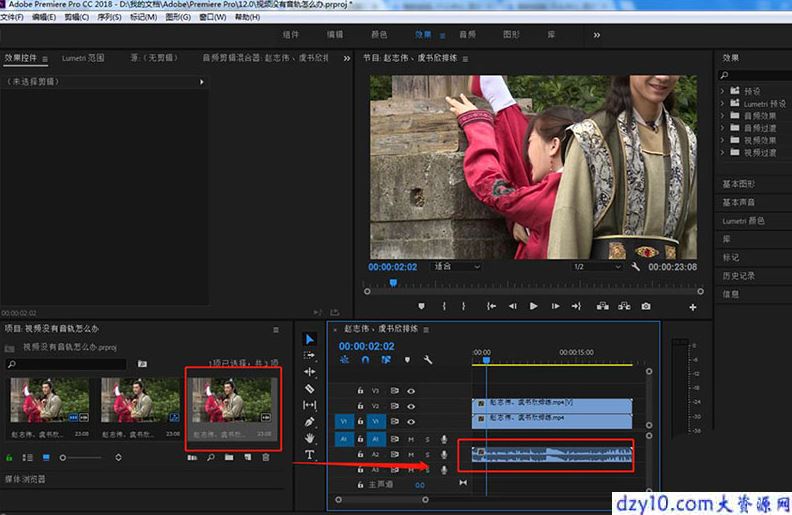
Task: Toggle lock on the V2 track
Action: coord(360,406)
